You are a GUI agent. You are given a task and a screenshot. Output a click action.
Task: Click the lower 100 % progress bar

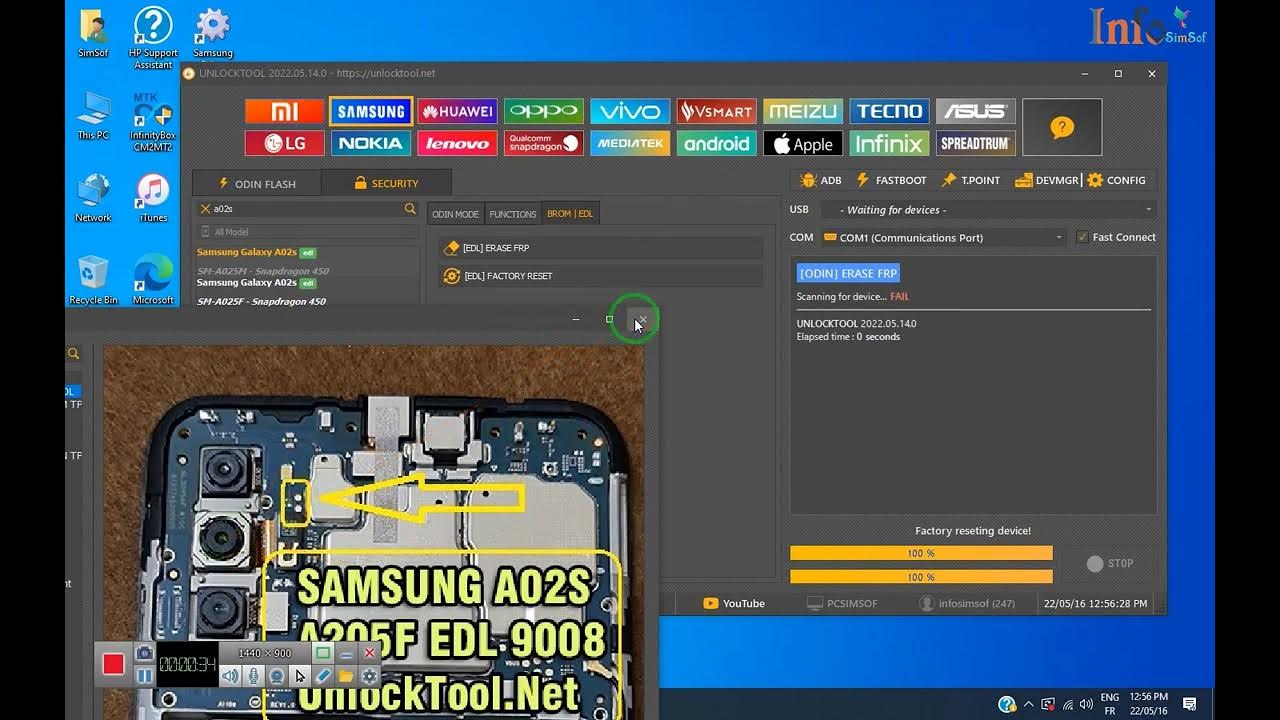[x=921, y=577]
